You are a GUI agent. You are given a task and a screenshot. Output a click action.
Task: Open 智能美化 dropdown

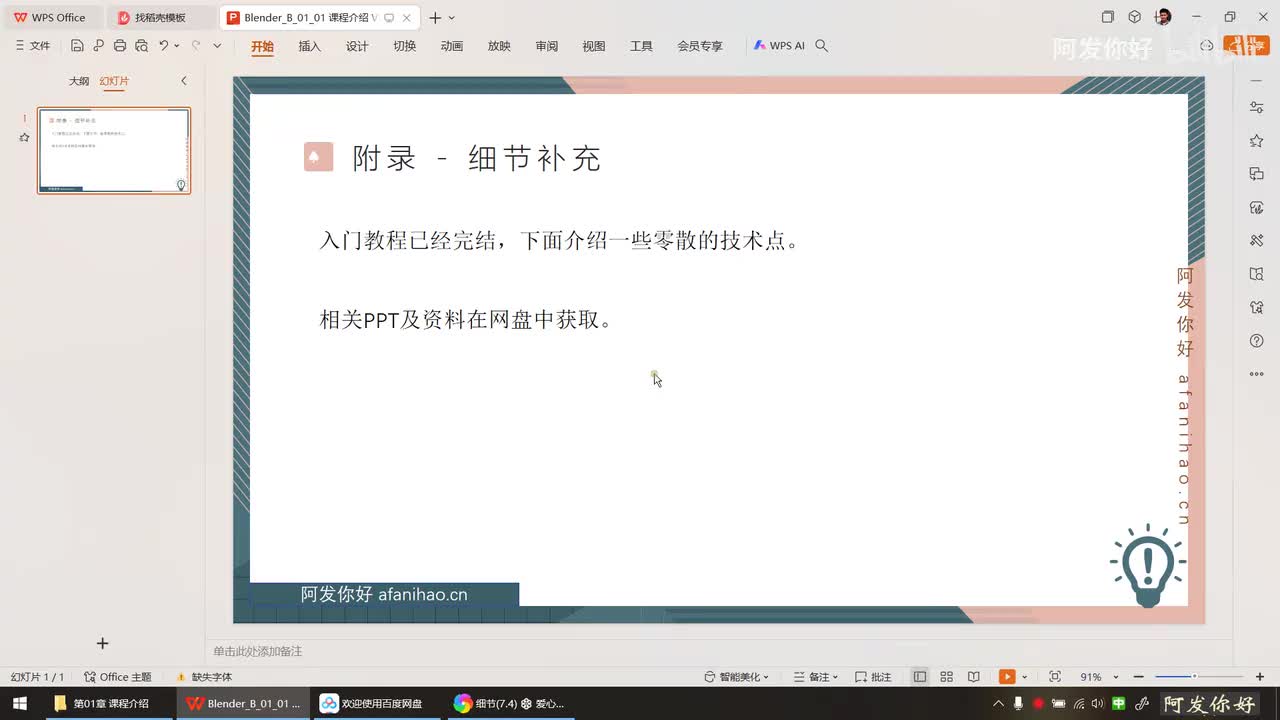(737, 677)
